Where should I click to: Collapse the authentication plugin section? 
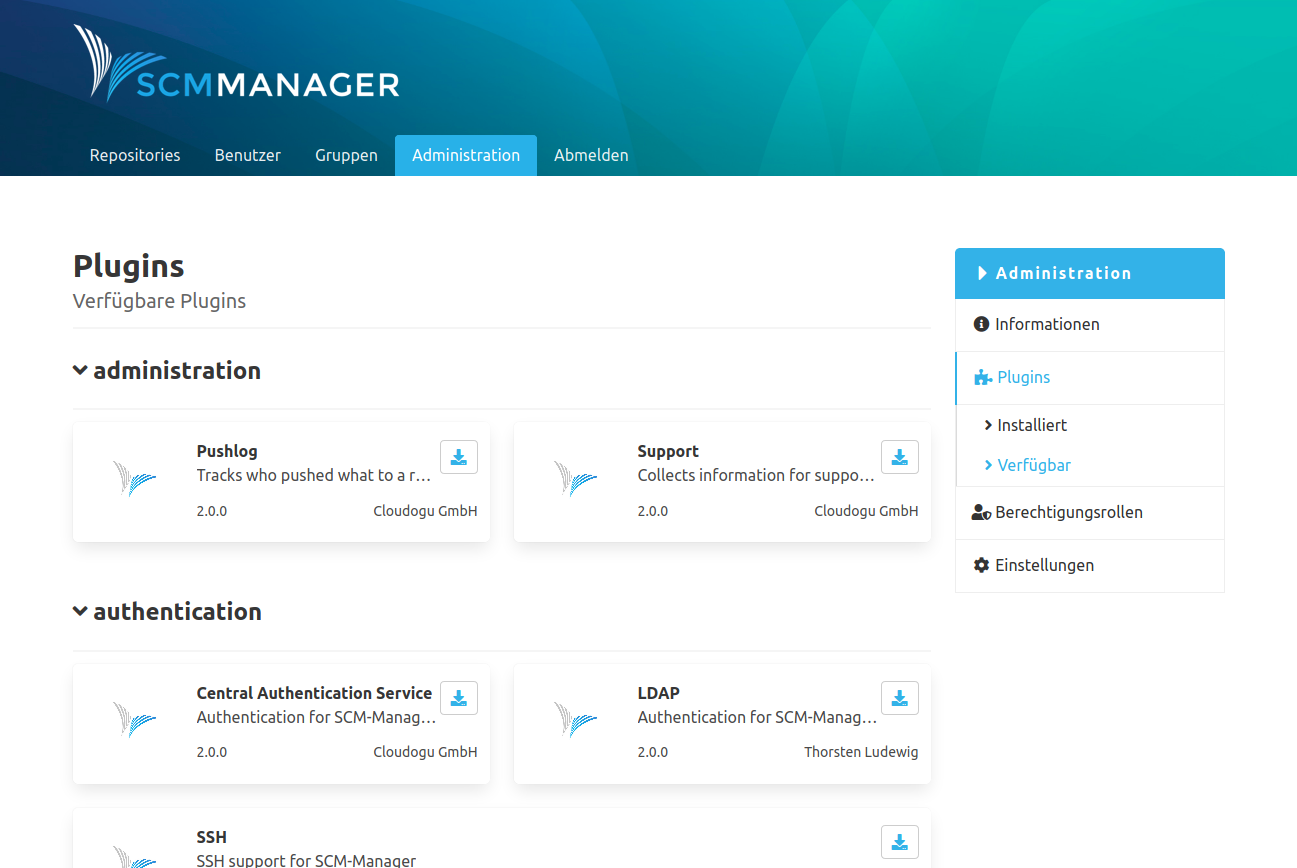pos(80,610)
